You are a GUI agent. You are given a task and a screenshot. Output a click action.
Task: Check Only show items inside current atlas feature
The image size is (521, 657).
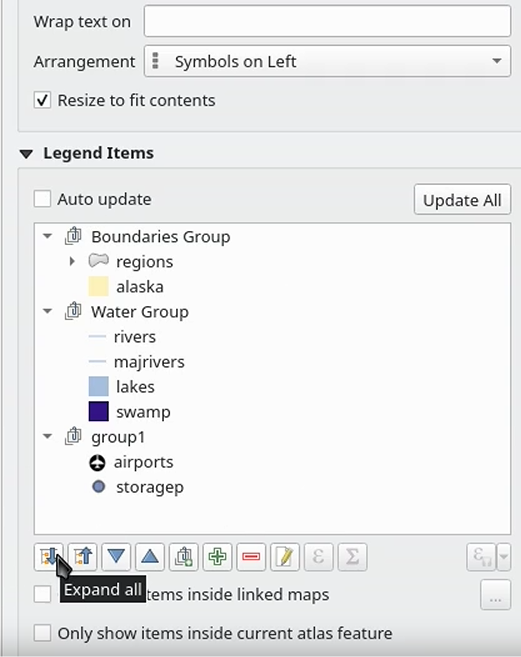coord(42,633)
